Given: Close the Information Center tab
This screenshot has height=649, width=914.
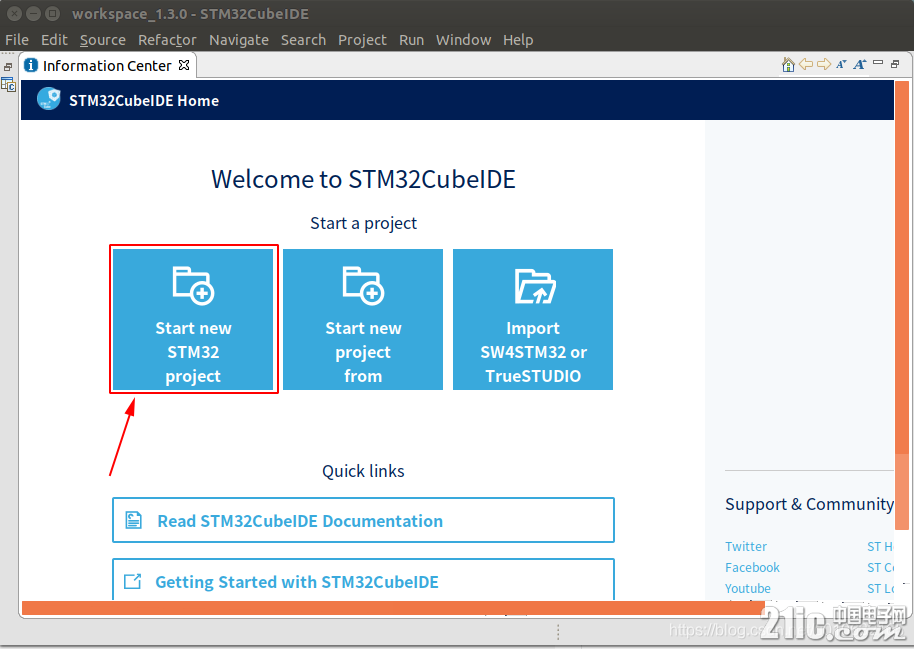Looking at the screenshot, I should (184, 65).
